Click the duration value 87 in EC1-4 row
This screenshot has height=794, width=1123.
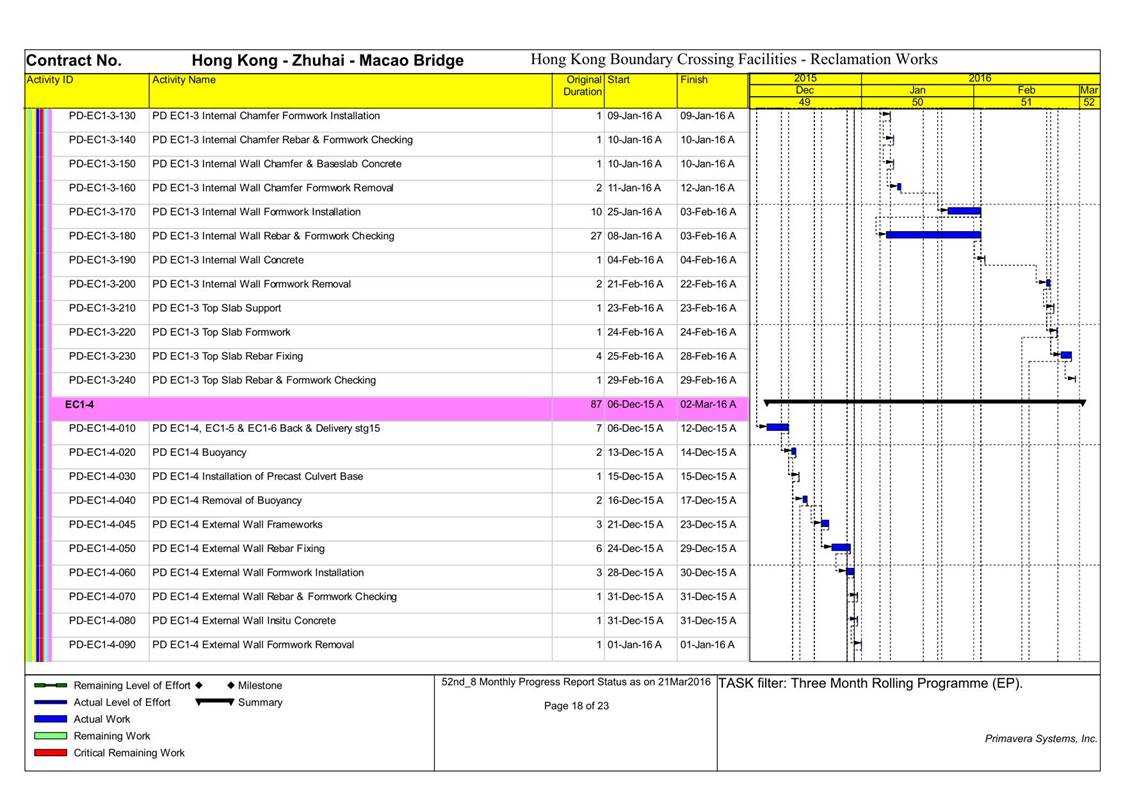click(596, 405)
